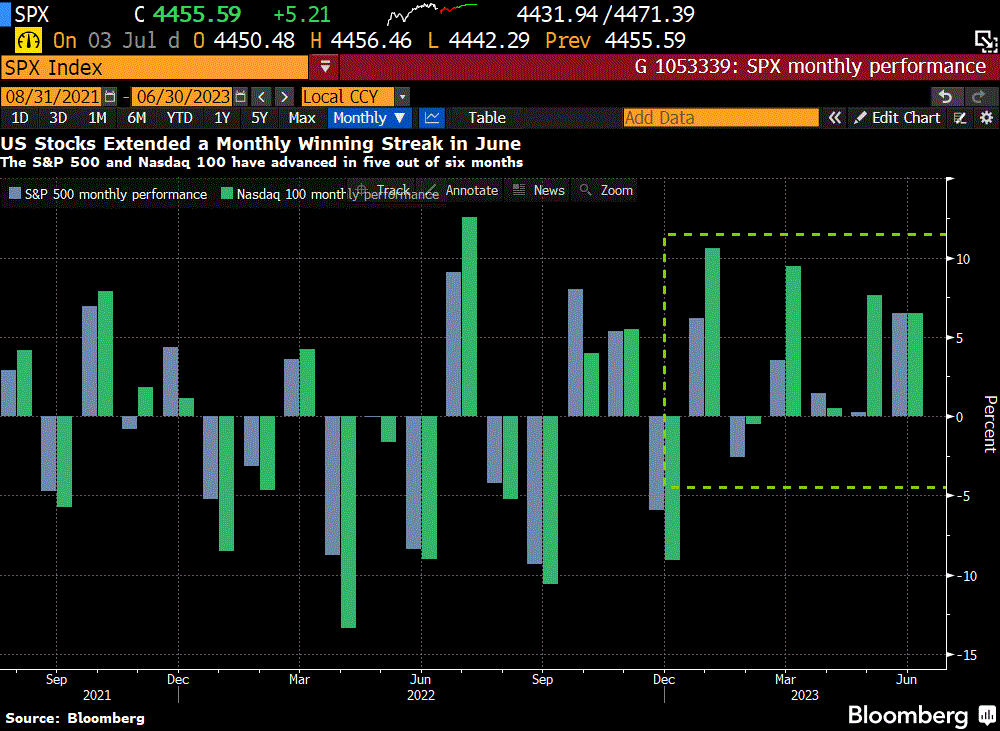
Task: Select the 1Y range tab
Action: tap(222, 118)
